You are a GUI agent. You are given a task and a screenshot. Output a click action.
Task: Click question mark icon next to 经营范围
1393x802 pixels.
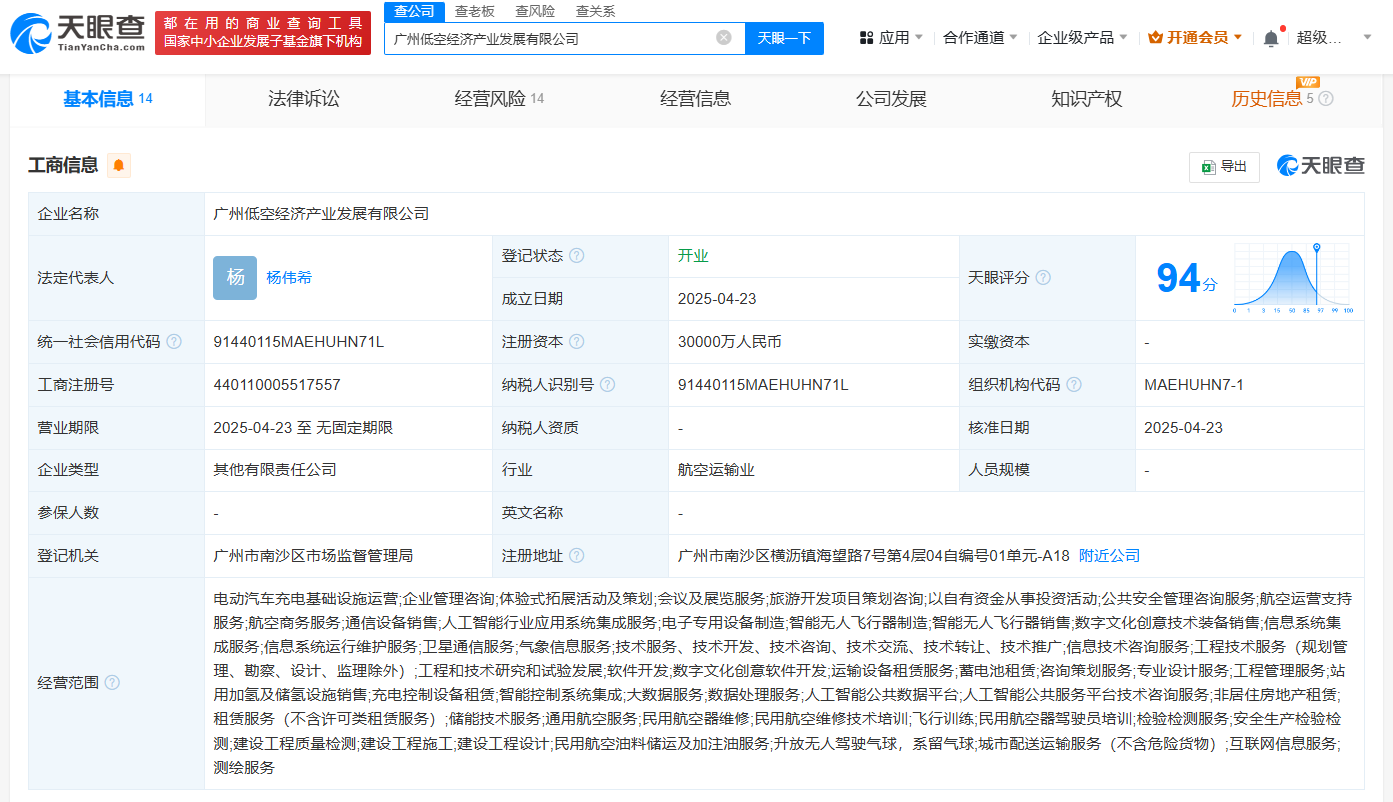pos(112,683)
